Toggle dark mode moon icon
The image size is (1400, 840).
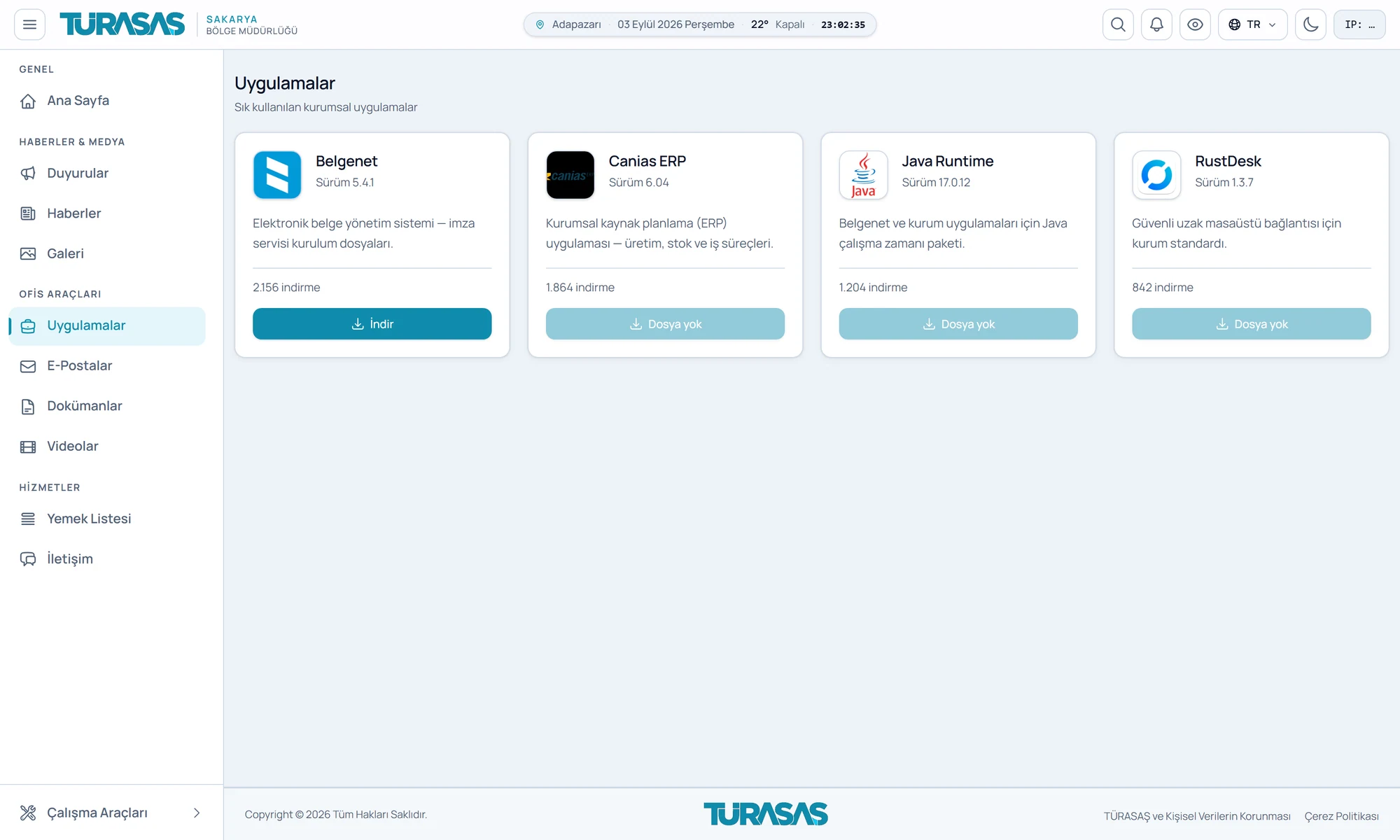[x=1310, y=24]
